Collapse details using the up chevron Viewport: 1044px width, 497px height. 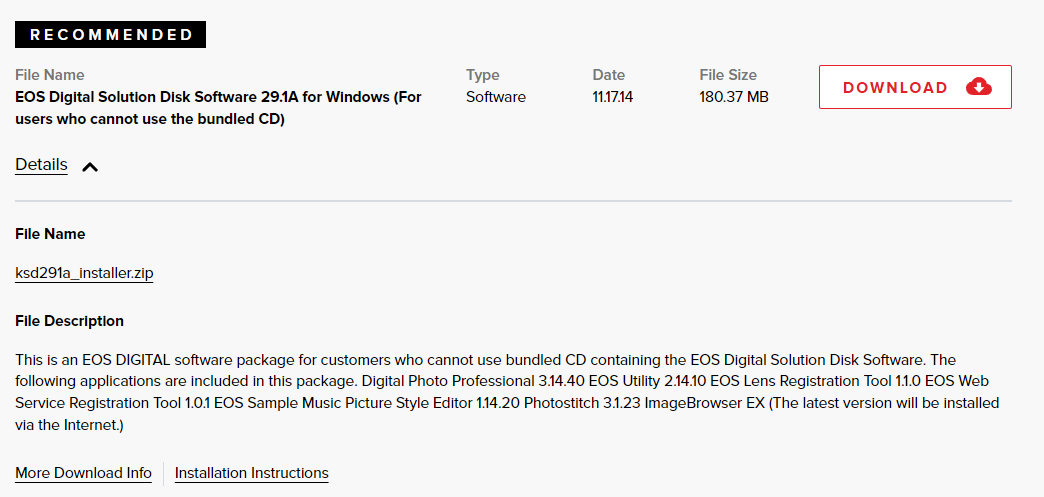(90, 167)
